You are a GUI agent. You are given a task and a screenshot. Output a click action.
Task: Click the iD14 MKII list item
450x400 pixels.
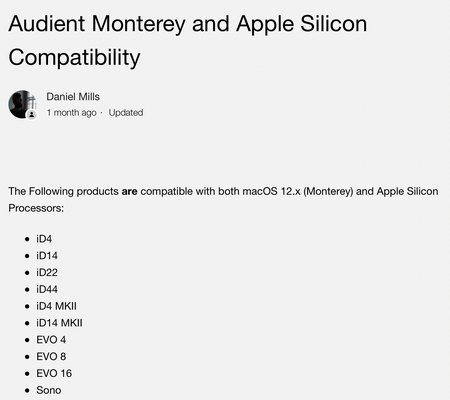(59, 323)
